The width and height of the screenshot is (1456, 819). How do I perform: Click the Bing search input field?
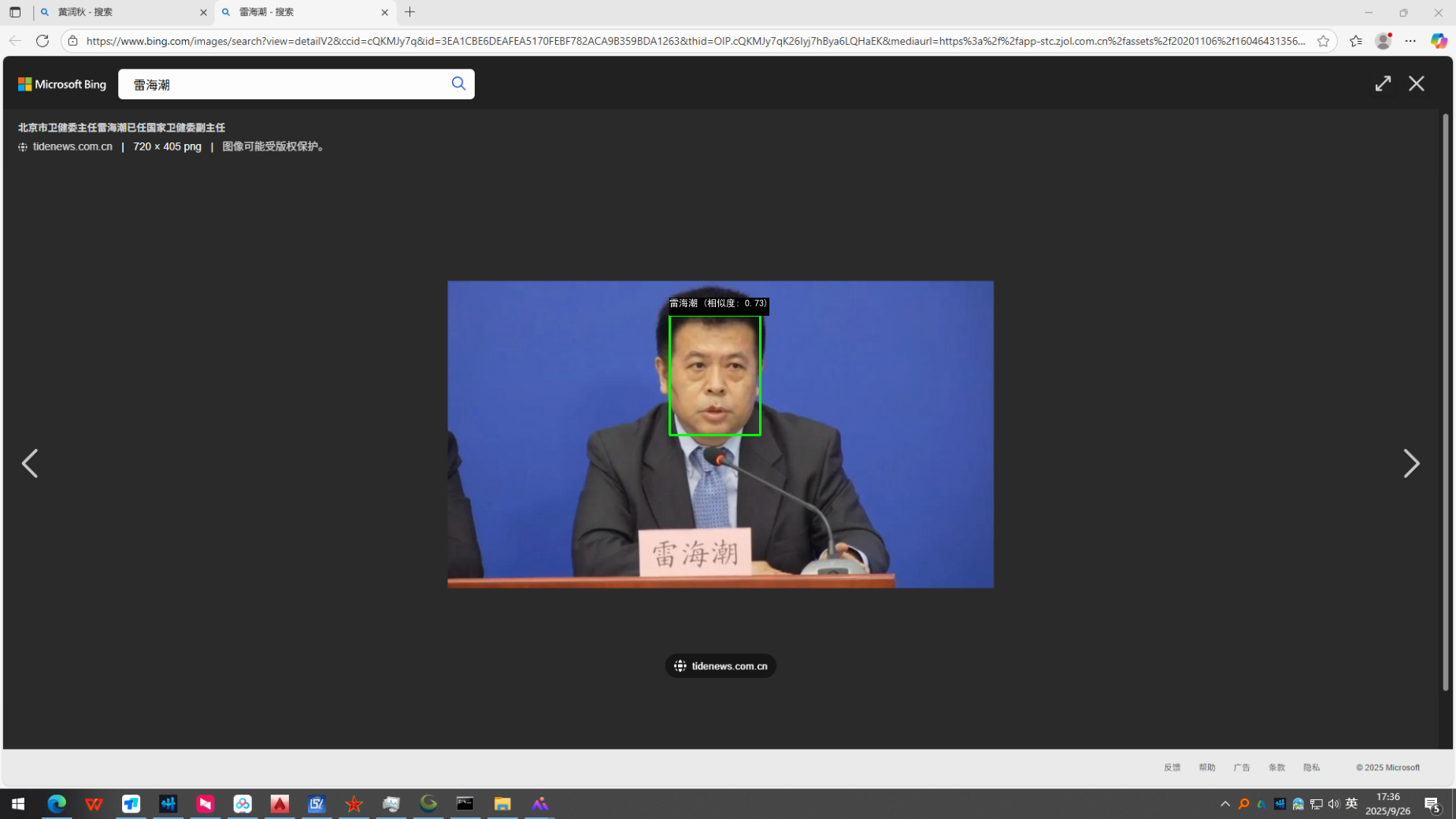tap(283, 84)
